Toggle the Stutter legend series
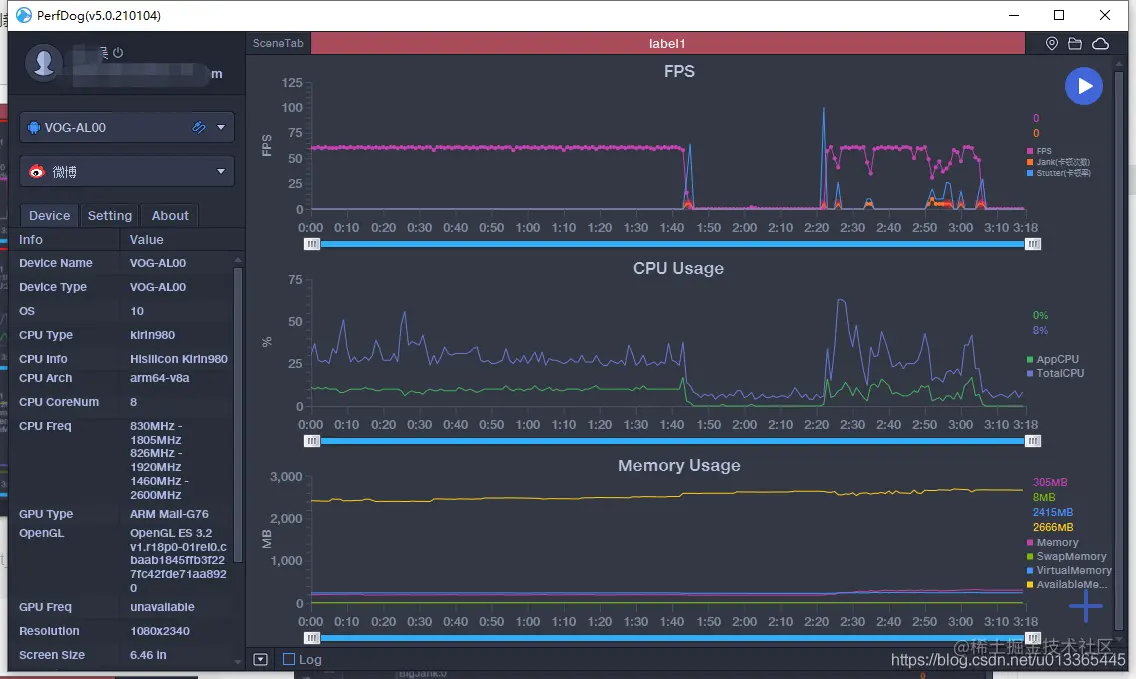 pos(1058,172)
